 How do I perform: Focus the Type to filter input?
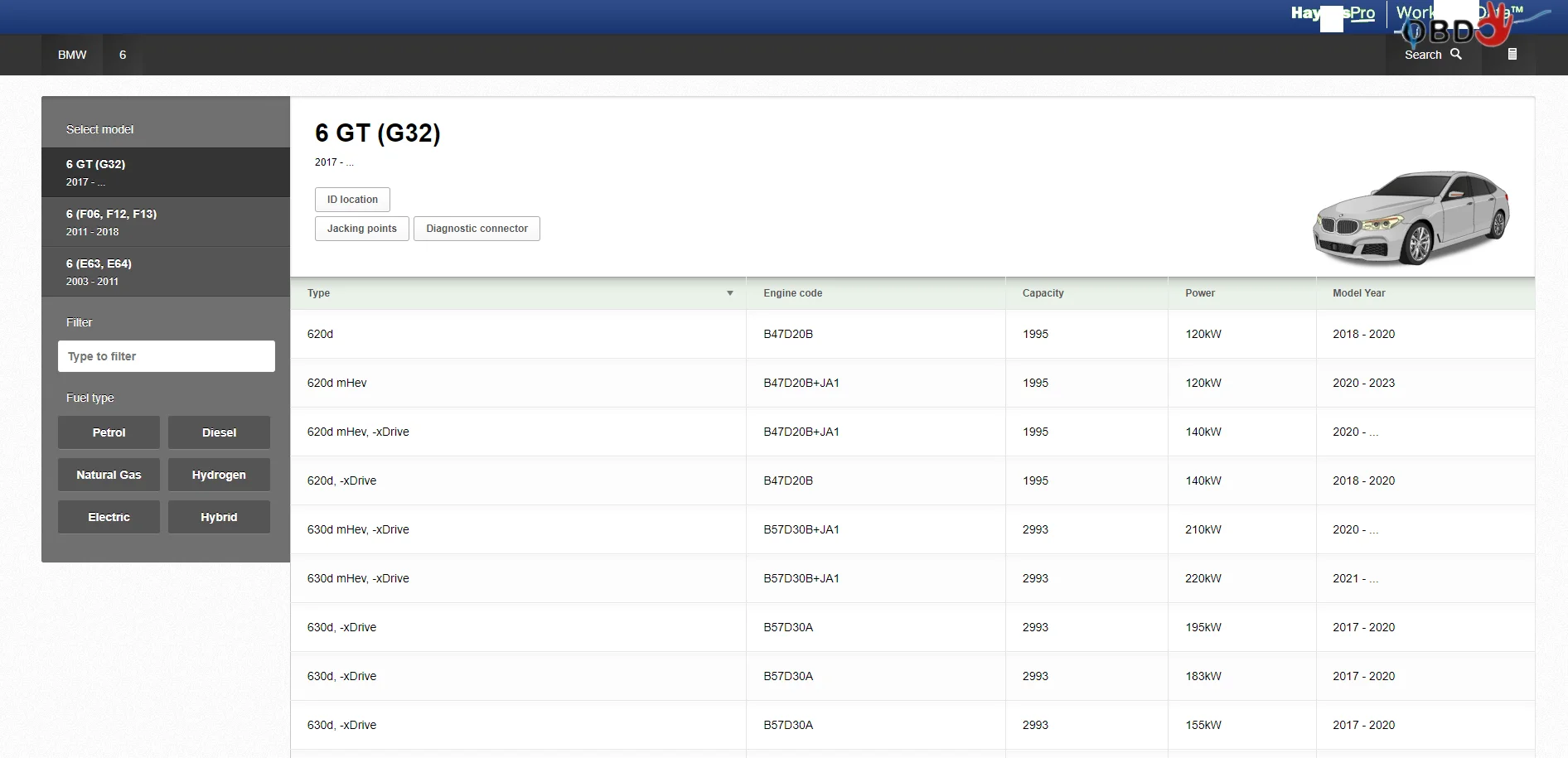coord(166,356)
